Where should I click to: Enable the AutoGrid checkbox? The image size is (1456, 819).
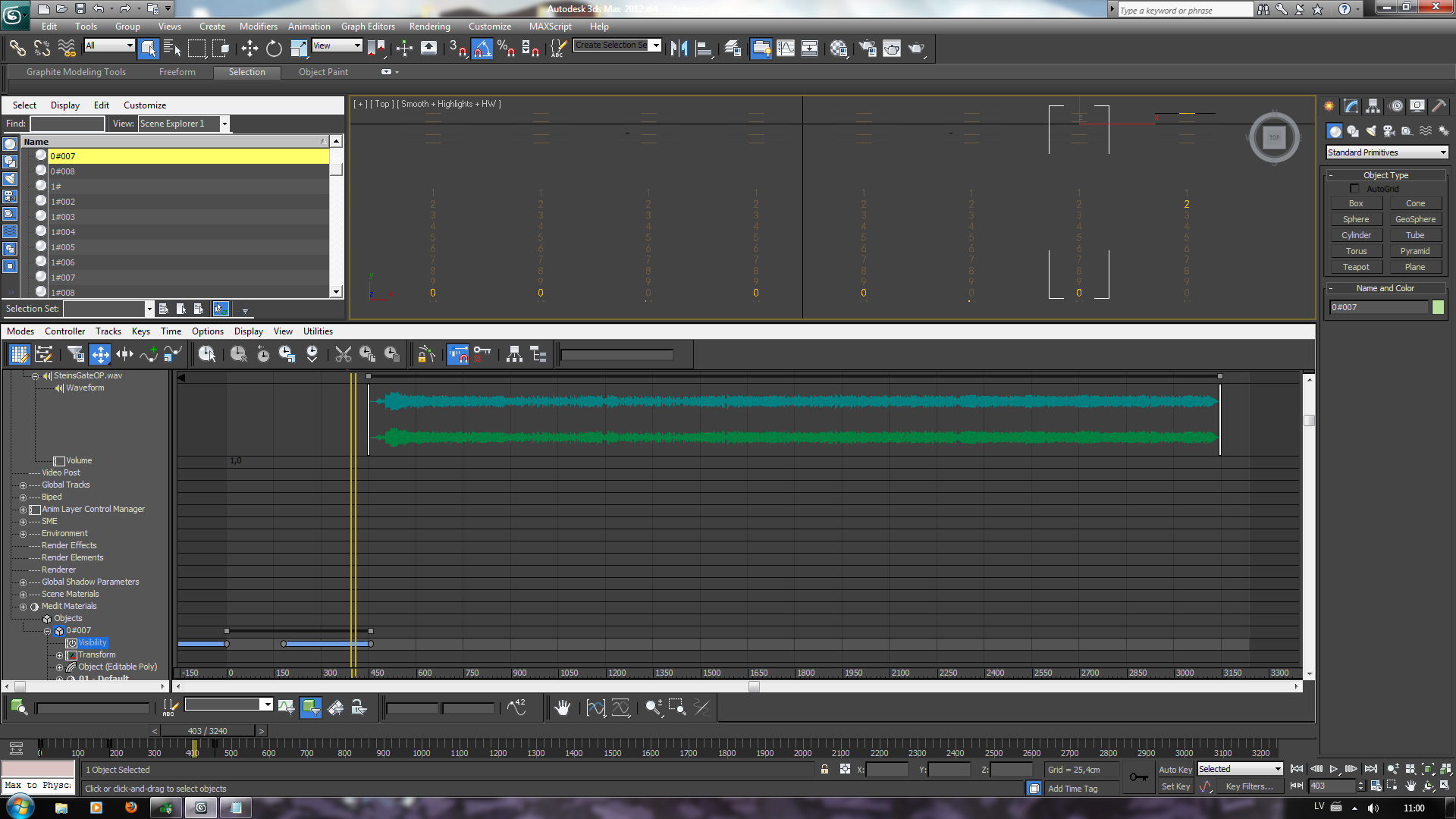1354,189
